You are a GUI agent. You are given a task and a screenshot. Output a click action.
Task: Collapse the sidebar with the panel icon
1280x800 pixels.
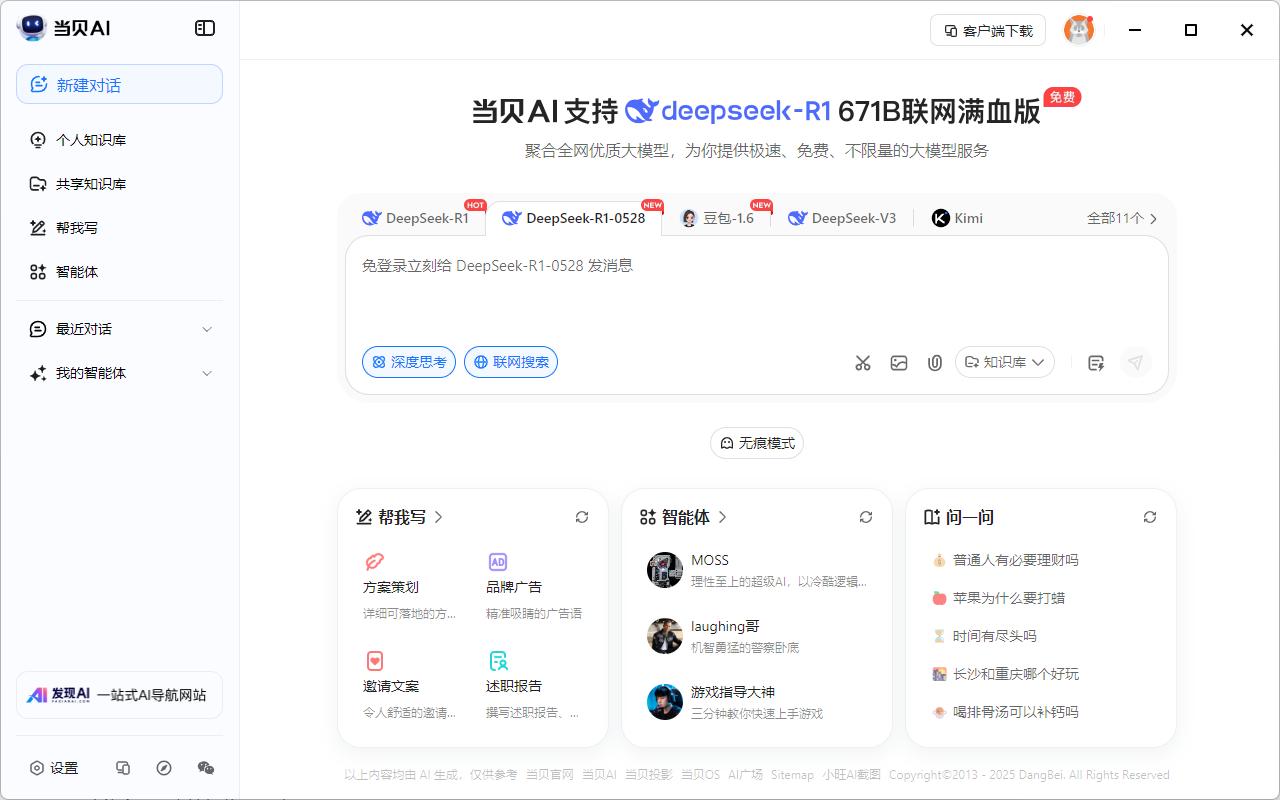[205, 28]
